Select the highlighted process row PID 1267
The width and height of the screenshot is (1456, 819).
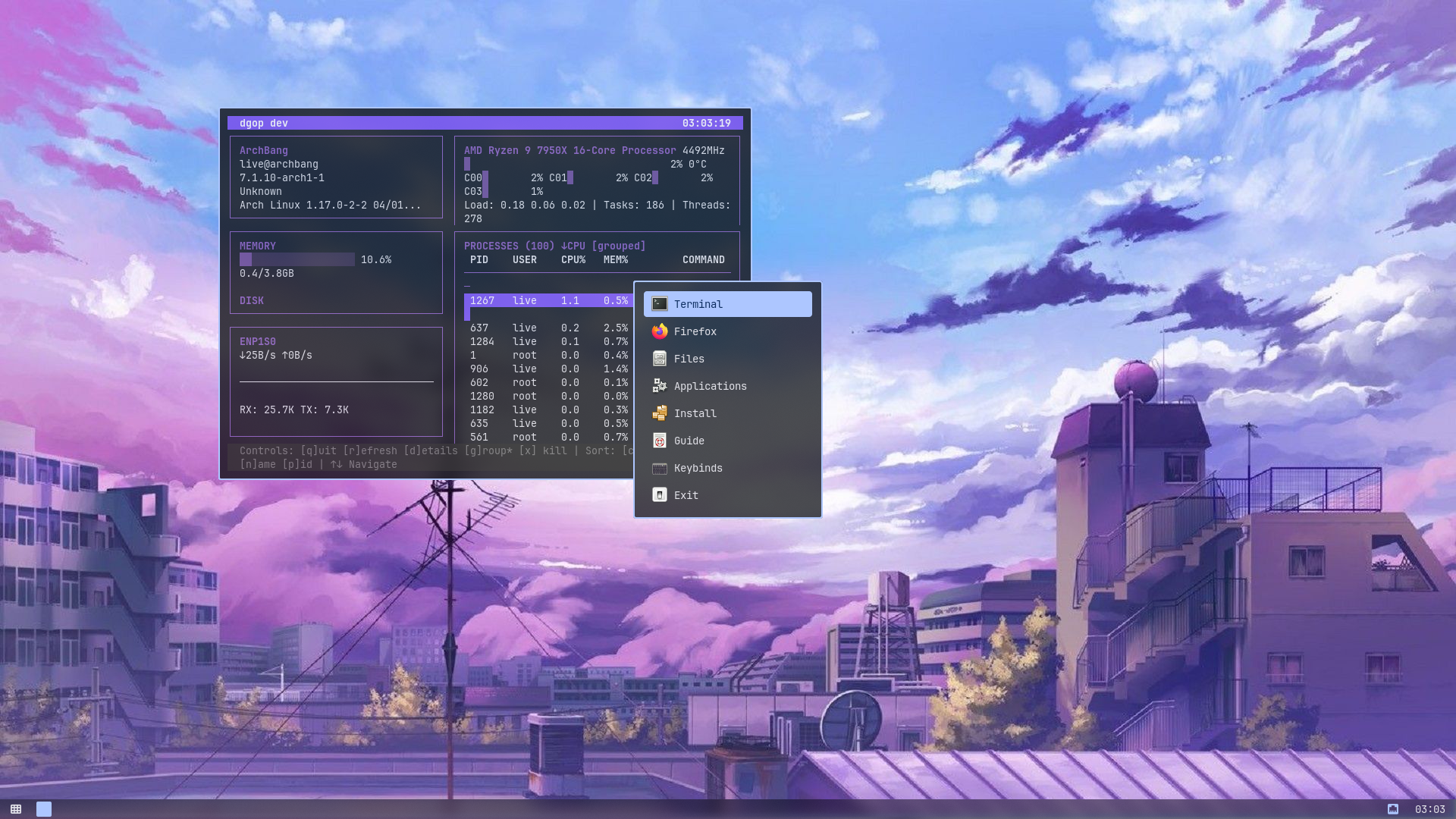click(x=549, y=300)
